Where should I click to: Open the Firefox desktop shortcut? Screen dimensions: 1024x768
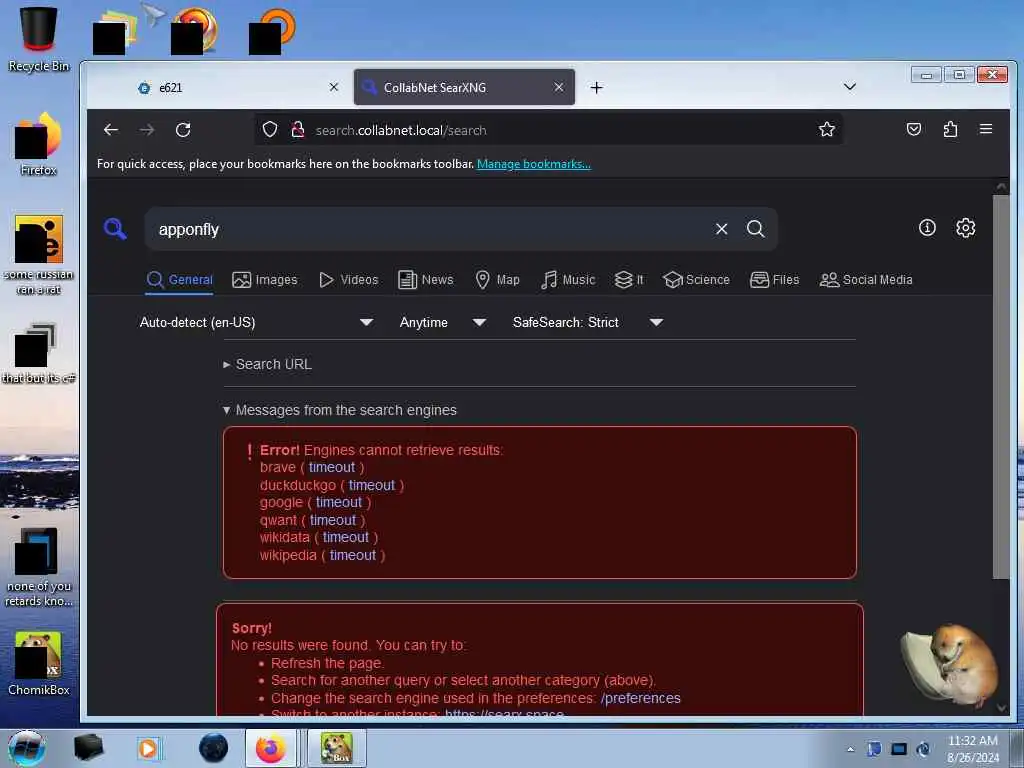(x=39, y=144)
